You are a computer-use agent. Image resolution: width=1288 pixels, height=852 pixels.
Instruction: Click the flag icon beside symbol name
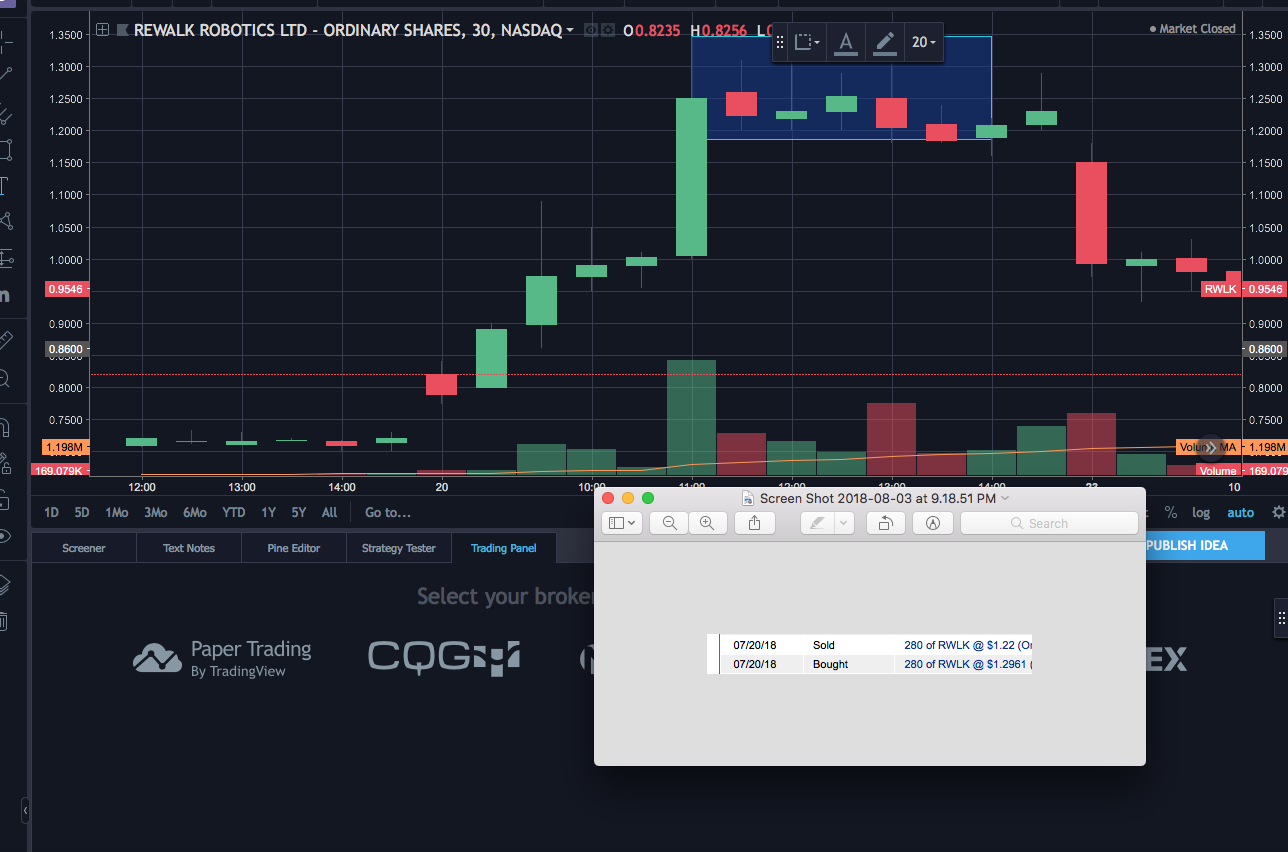pyautogui.click(x=123, y=30)
